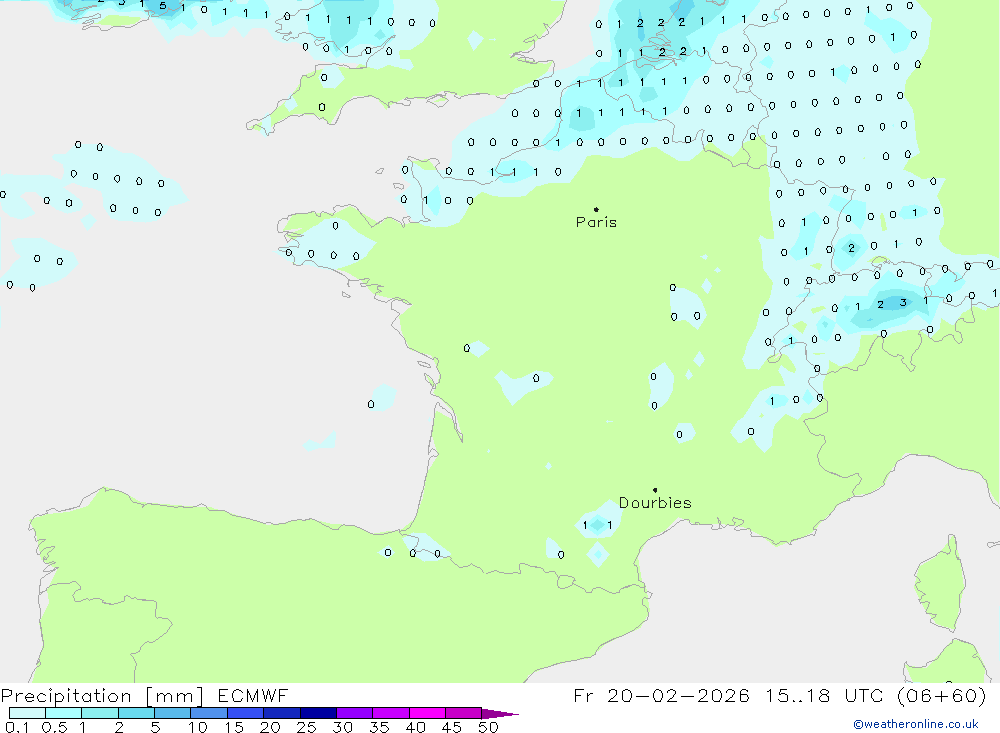Click the small diamond precipitation patch south of Dourbies
The image size is (1000, 733).
pyautogui.click(x=598, y=554)
